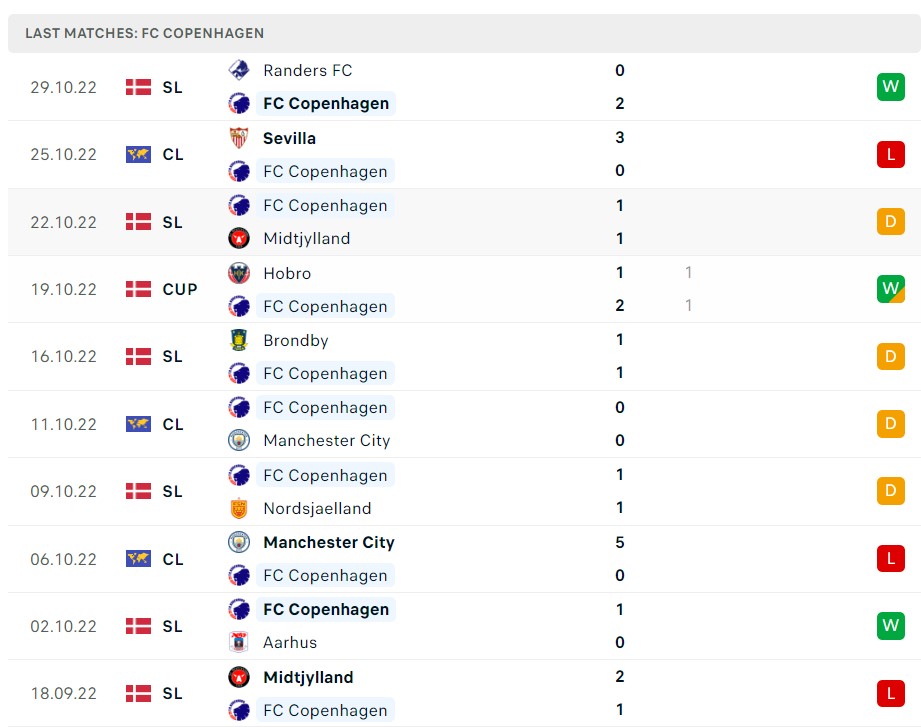Open the Manchester City team page
The width and height of the screenshot is (921, 727).
(x=329, y=542)
